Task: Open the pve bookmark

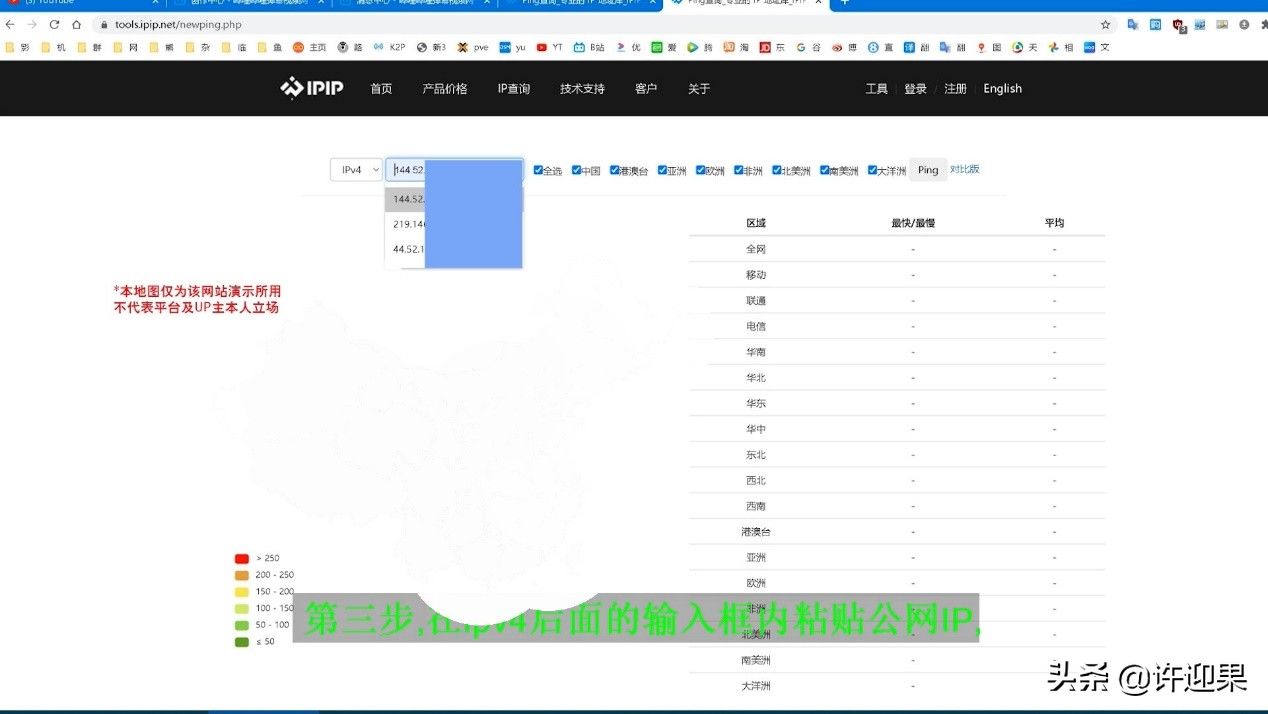Action: (x=473, y=47)
